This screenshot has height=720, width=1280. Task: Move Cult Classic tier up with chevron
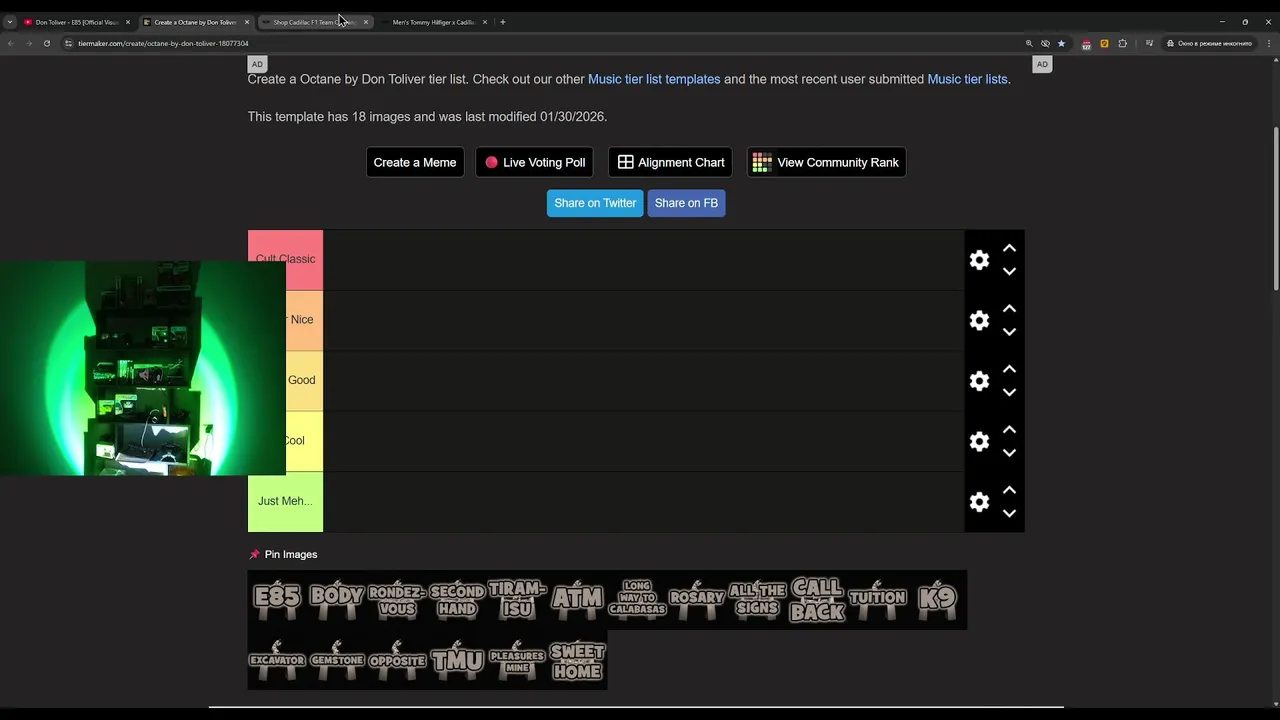[x=1009, y=248]
